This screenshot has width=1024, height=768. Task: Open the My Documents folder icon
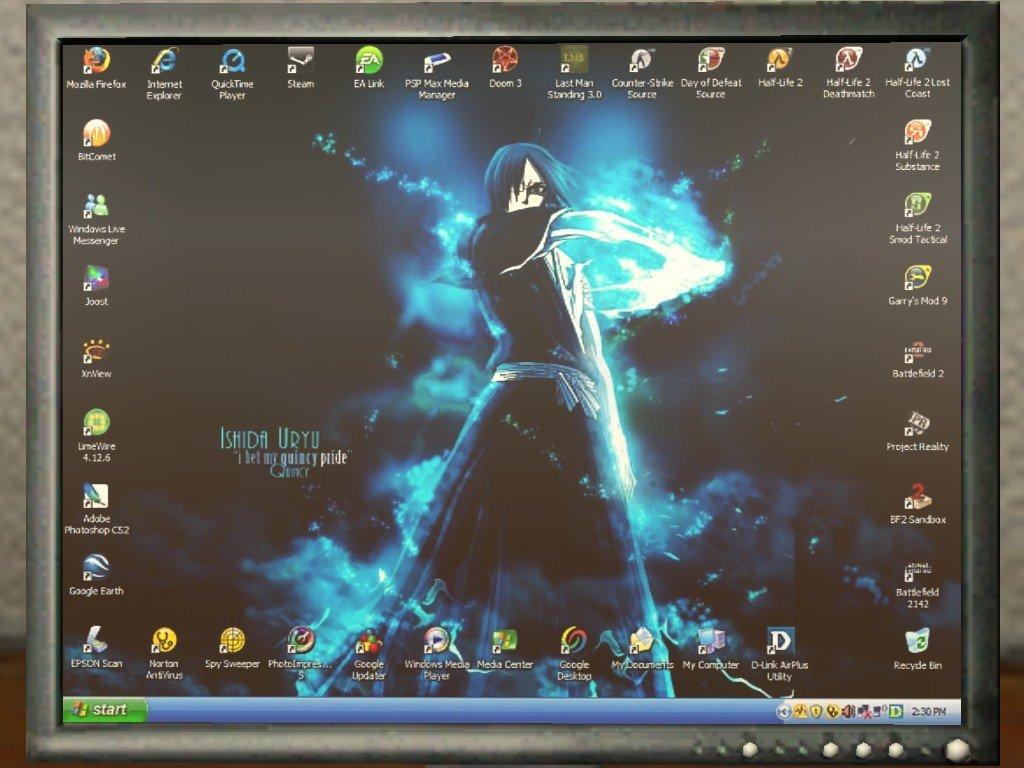point(642,640)
